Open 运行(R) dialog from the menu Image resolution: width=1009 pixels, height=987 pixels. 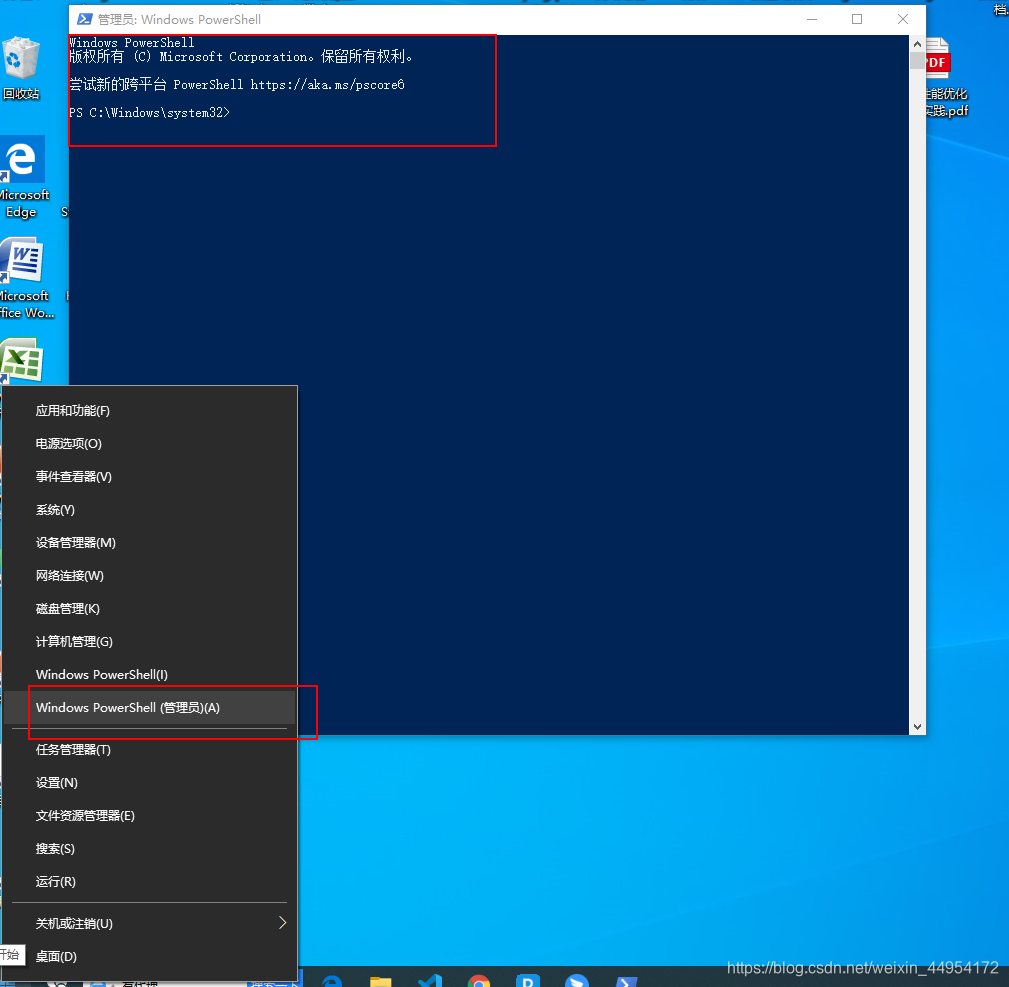click(x=150, y=881)
